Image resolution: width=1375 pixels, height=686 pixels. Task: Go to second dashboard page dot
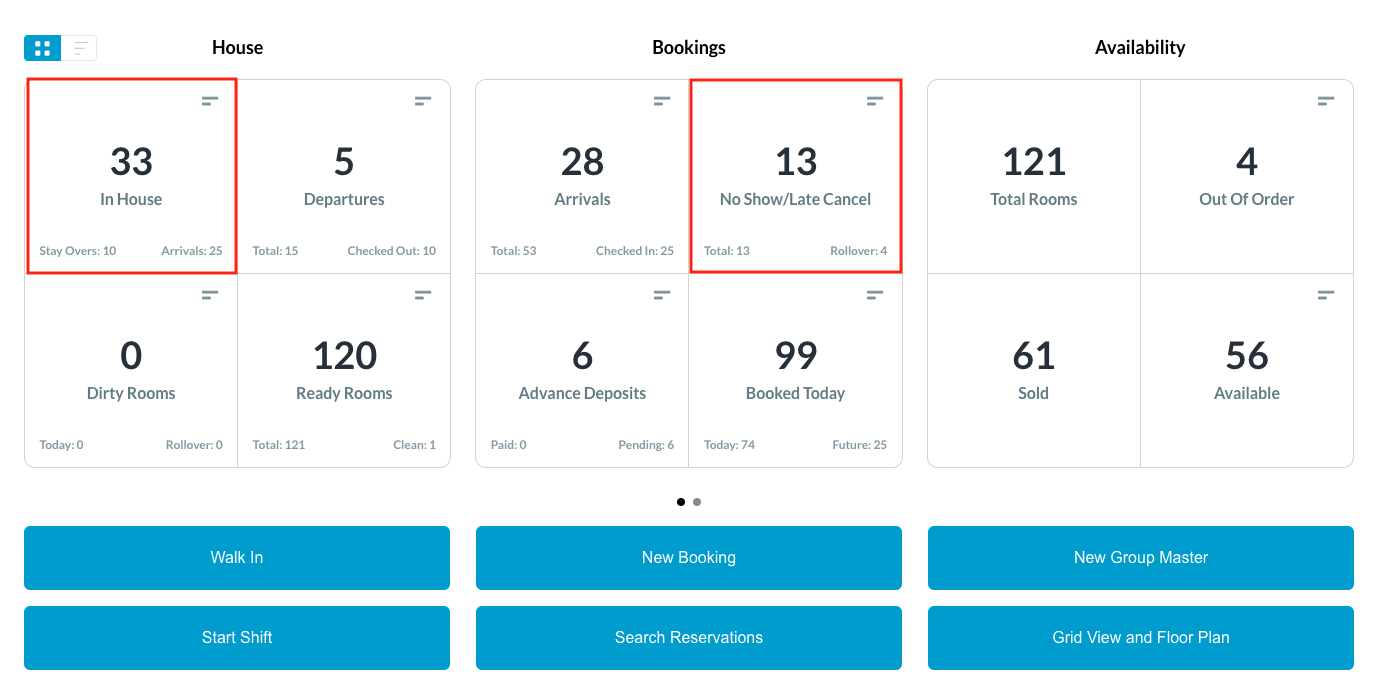click(x=697, y=502)
